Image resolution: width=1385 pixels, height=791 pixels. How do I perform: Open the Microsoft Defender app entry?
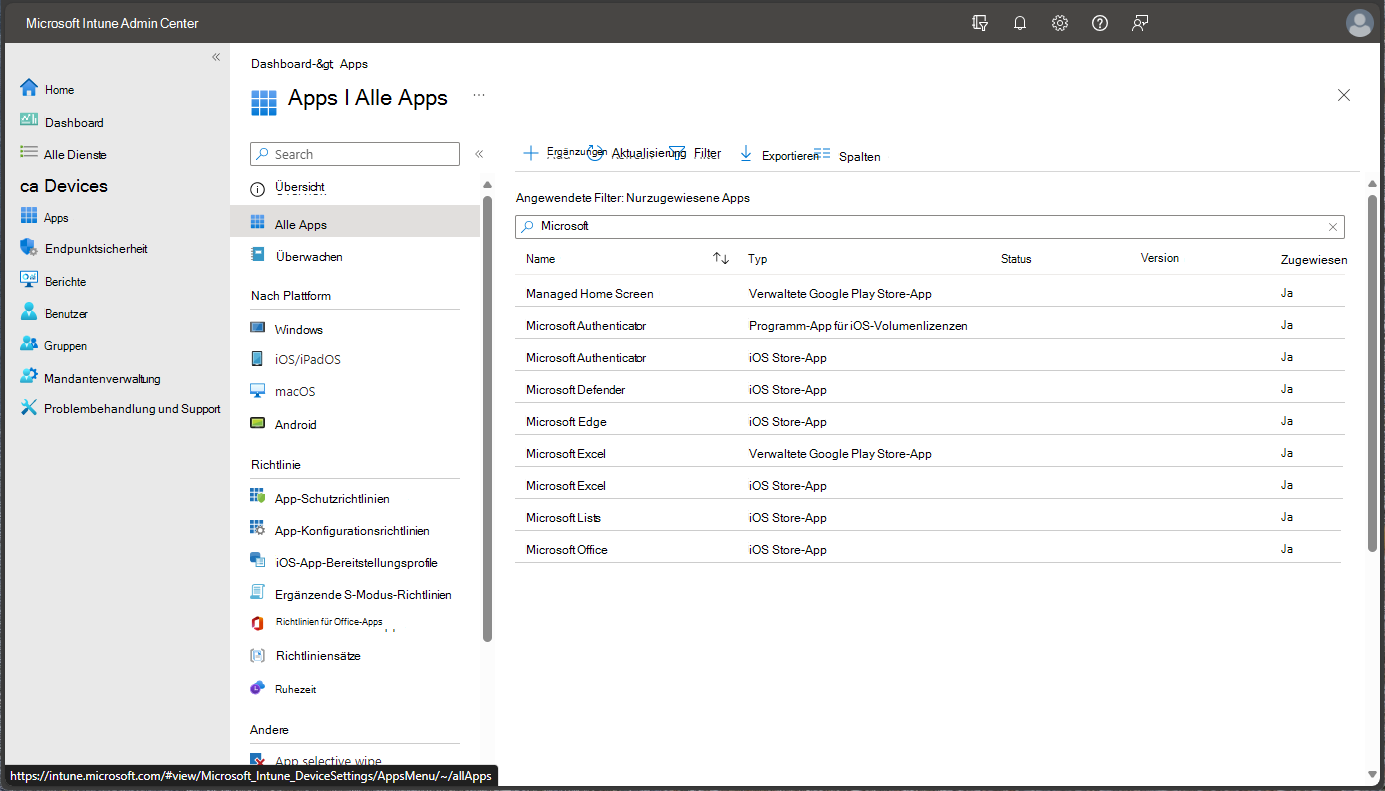click(576, 390)
